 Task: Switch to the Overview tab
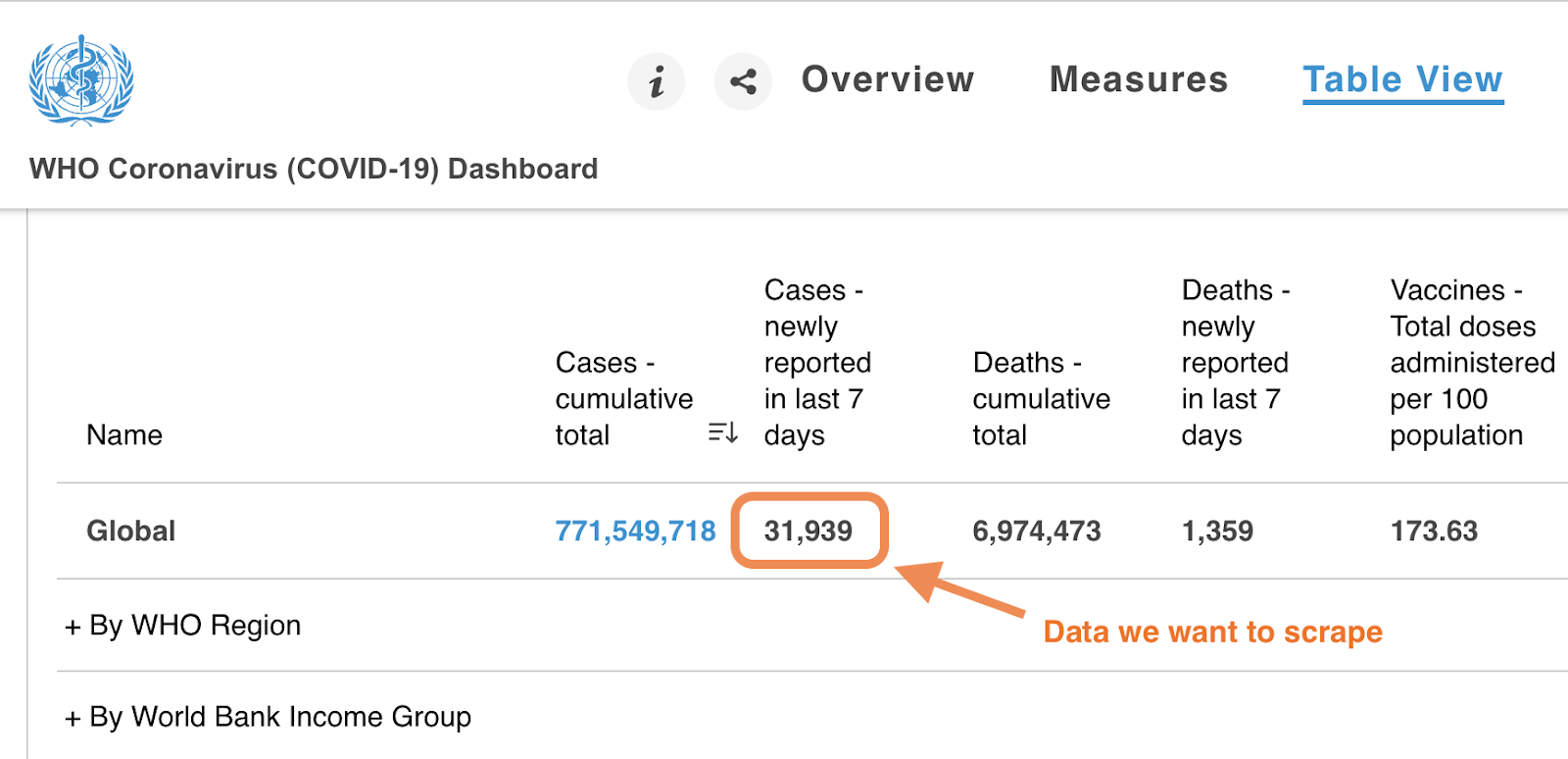888,79
